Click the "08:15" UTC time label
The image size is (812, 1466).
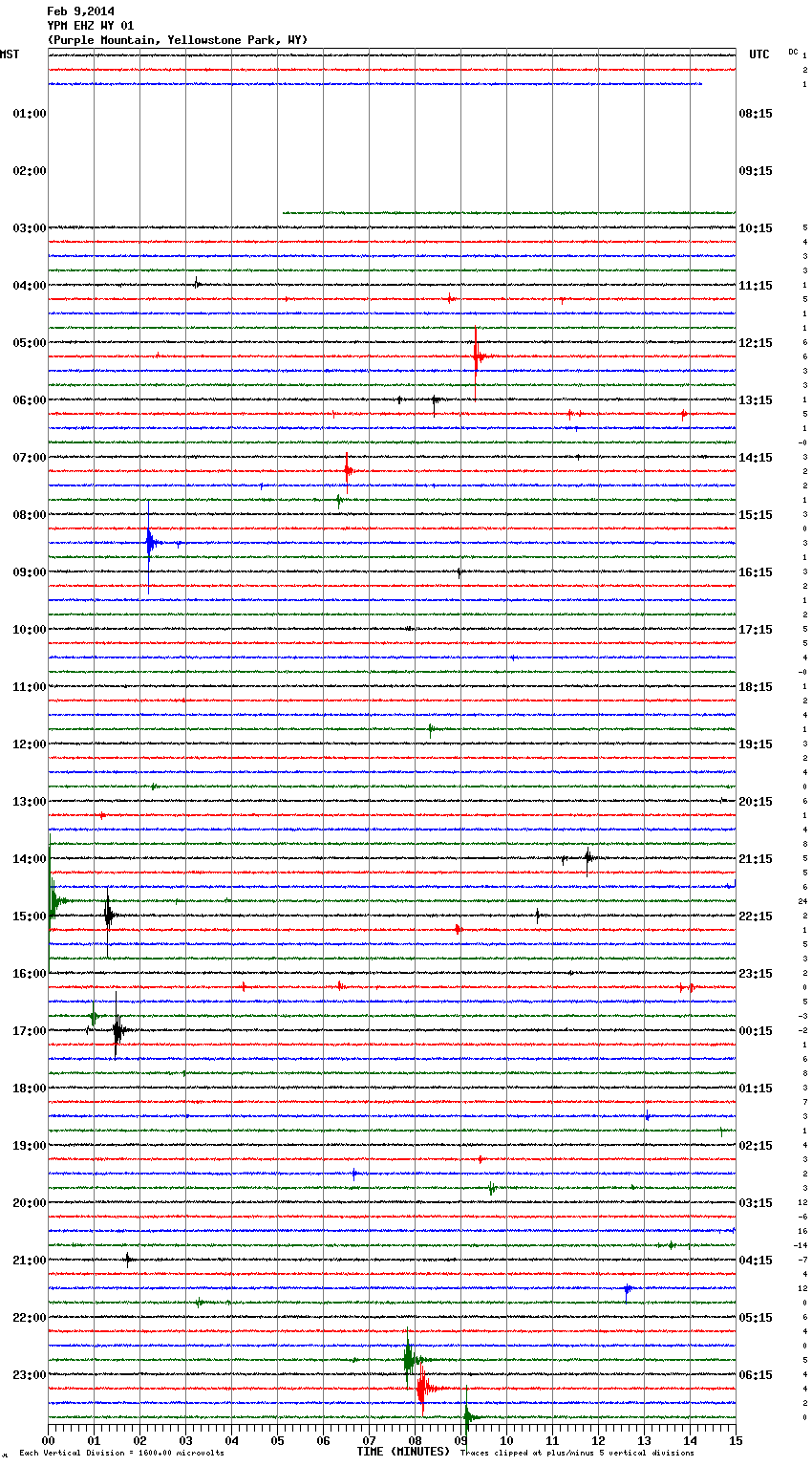(756, 114)
